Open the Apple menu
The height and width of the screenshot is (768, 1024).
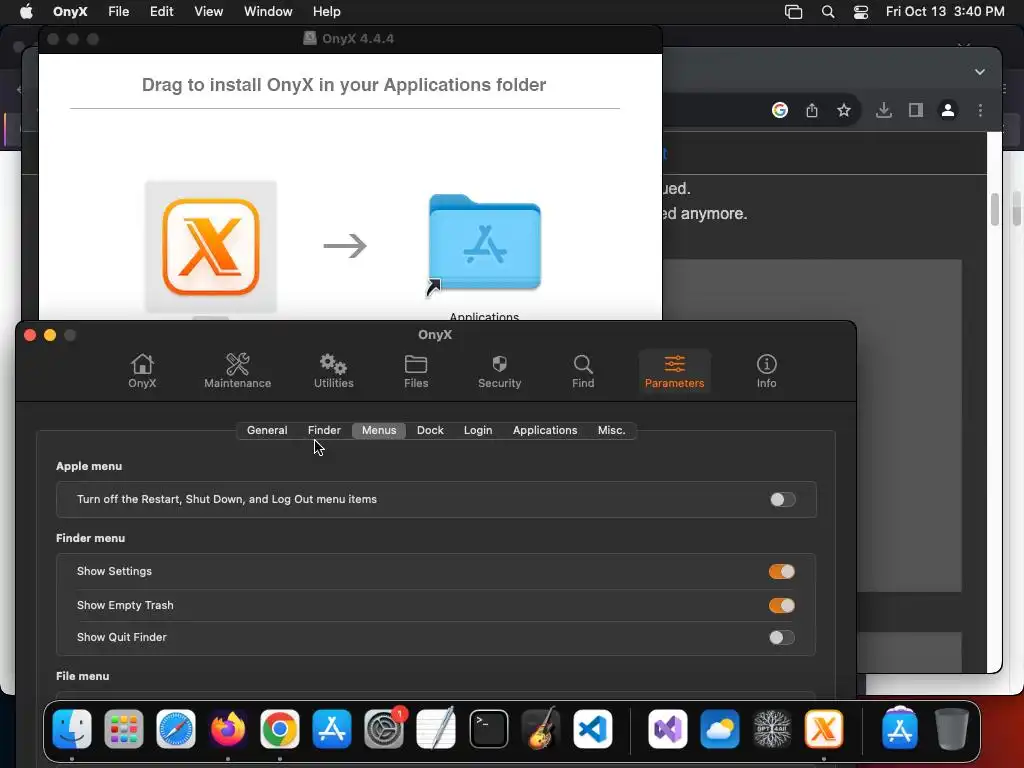pos(25,12)
